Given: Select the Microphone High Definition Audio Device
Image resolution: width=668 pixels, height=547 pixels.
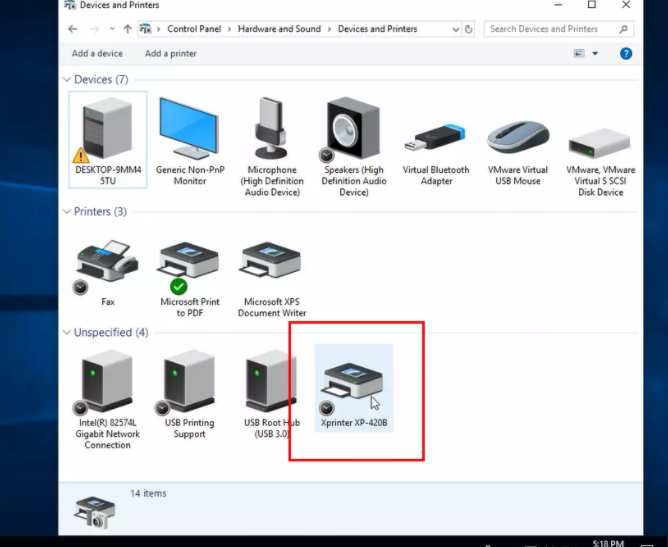Looking at the screenshot, I should [272, 145].
